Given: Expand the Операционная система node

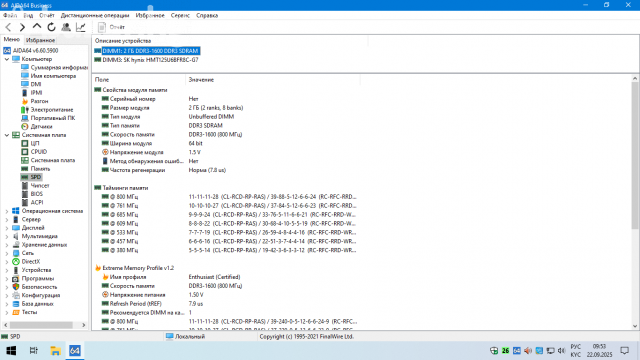Looking at the screenshot, I should tap(7, 211).
